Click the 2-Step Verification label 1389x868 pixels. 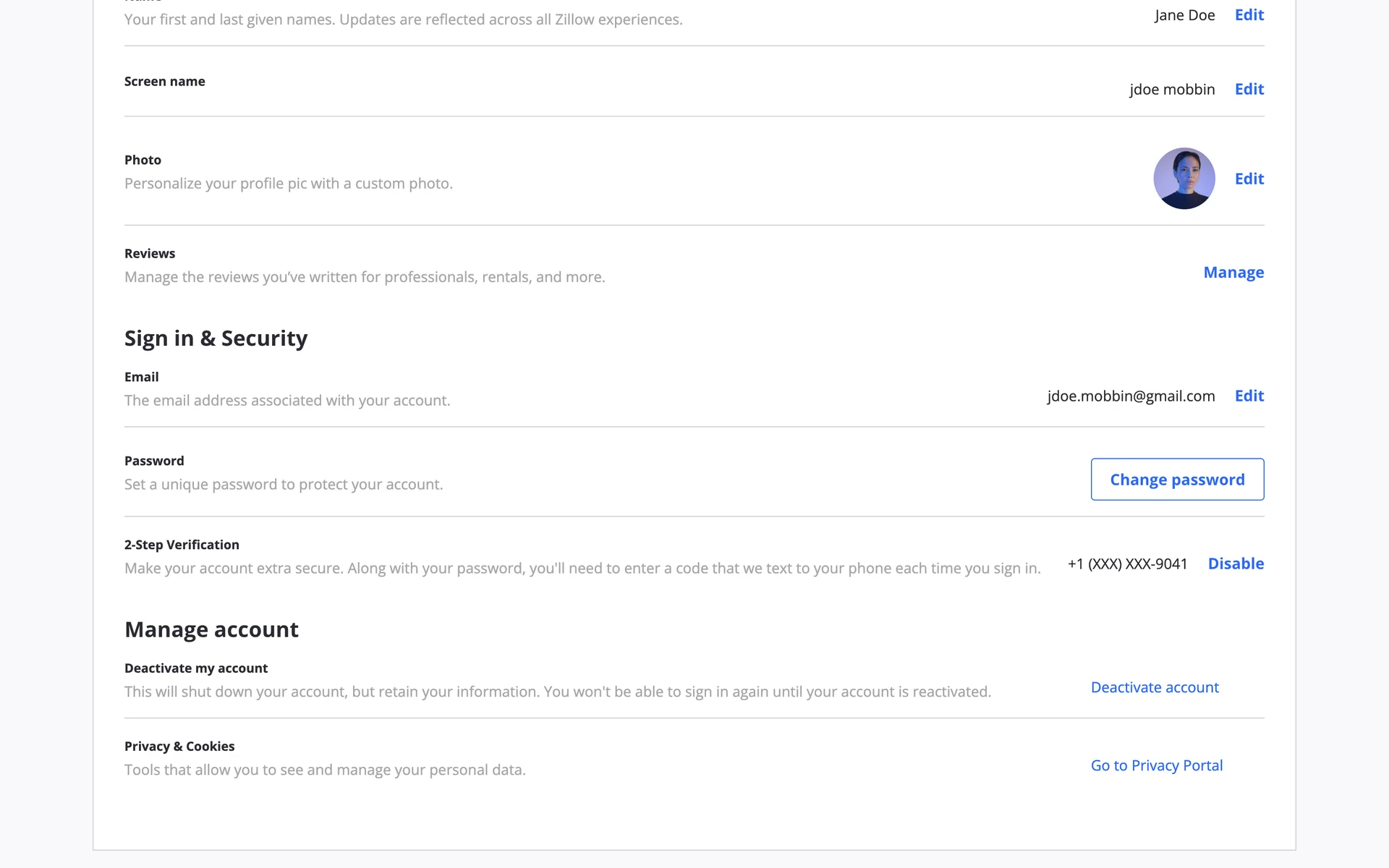click(x=182, y=545)
